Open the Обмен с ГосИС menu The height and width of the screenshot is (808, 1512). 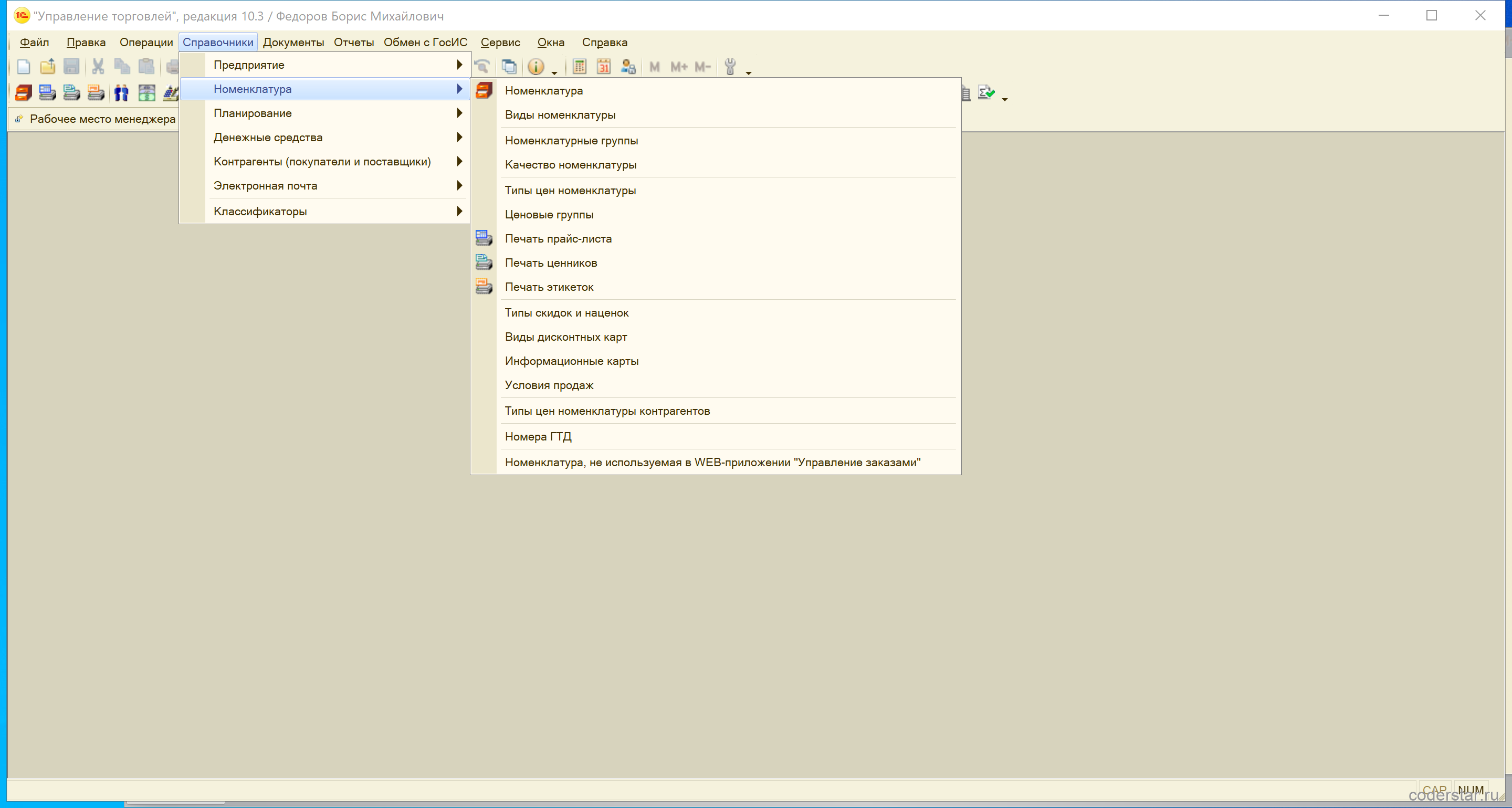[x=425, y=42]
